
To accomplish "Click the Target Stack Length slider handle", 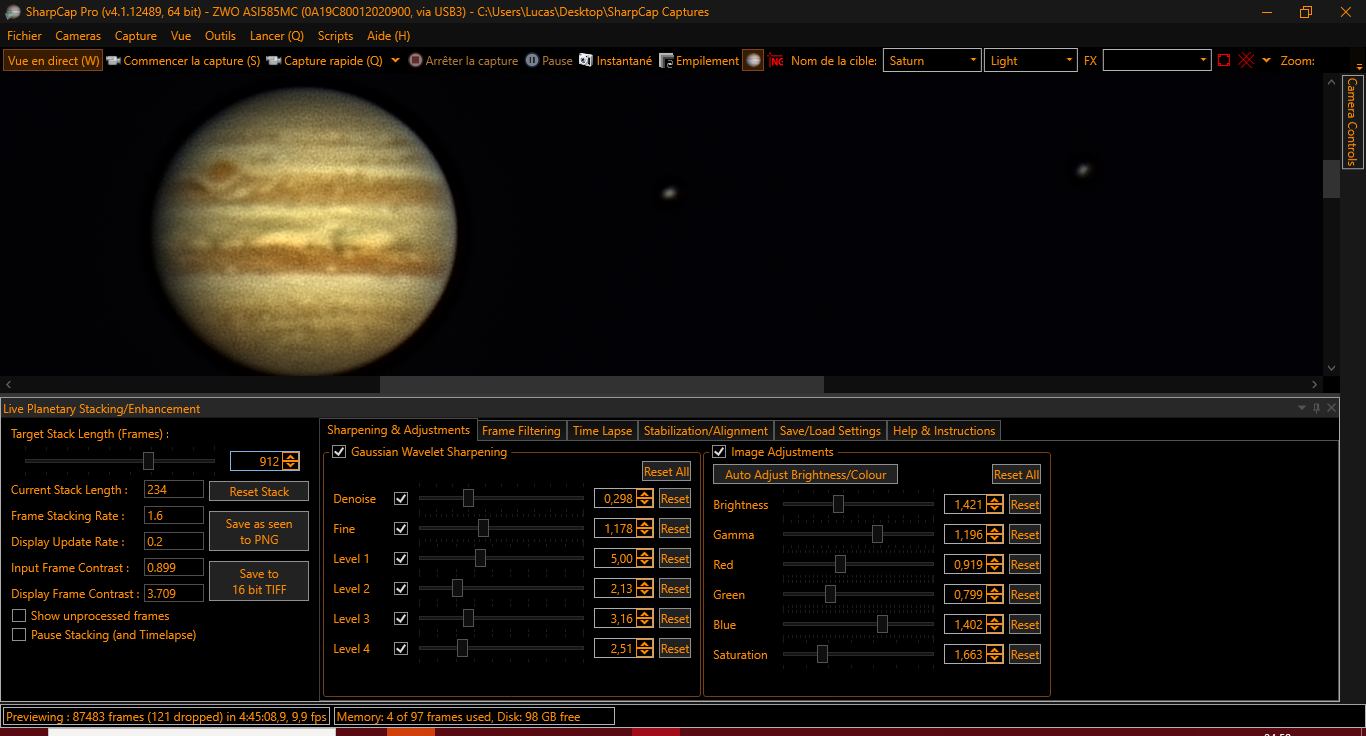I will 148,461.
